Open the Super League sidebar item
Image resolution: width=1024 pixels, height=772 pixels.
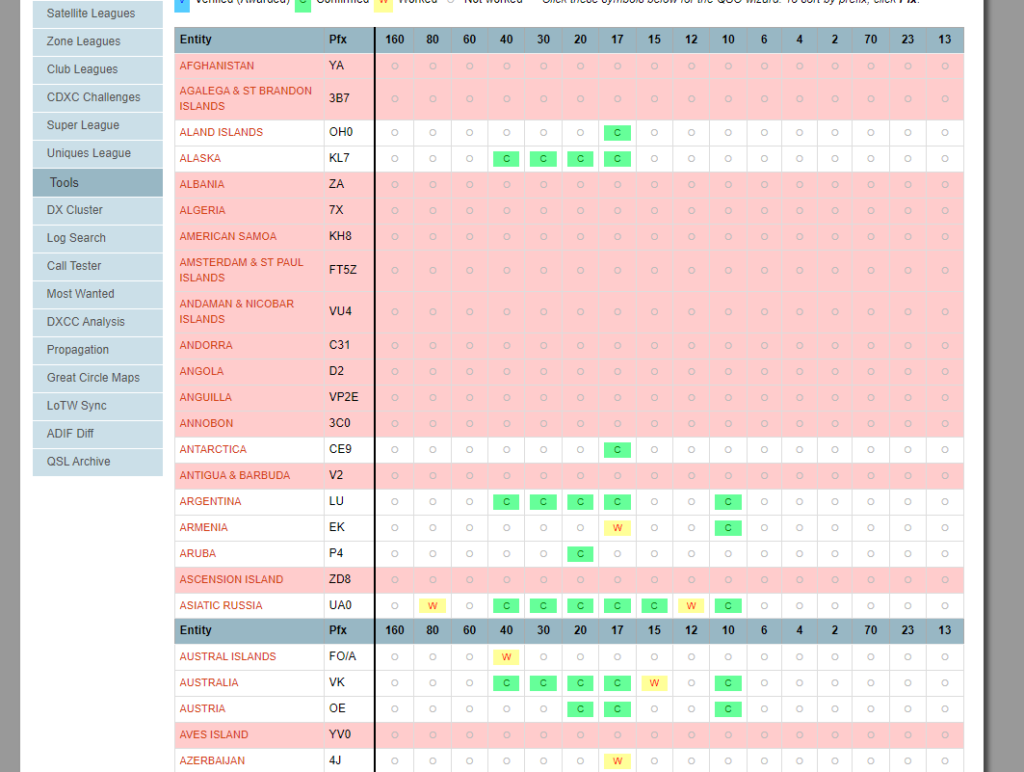coord(83,125)
